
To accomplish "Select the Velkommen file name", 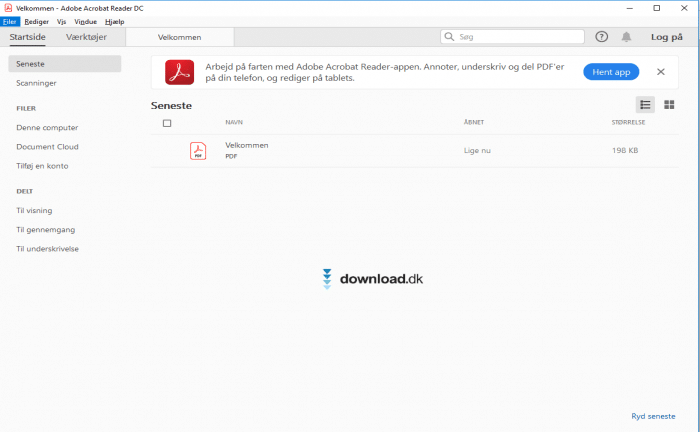I will [x=247, y=145].
